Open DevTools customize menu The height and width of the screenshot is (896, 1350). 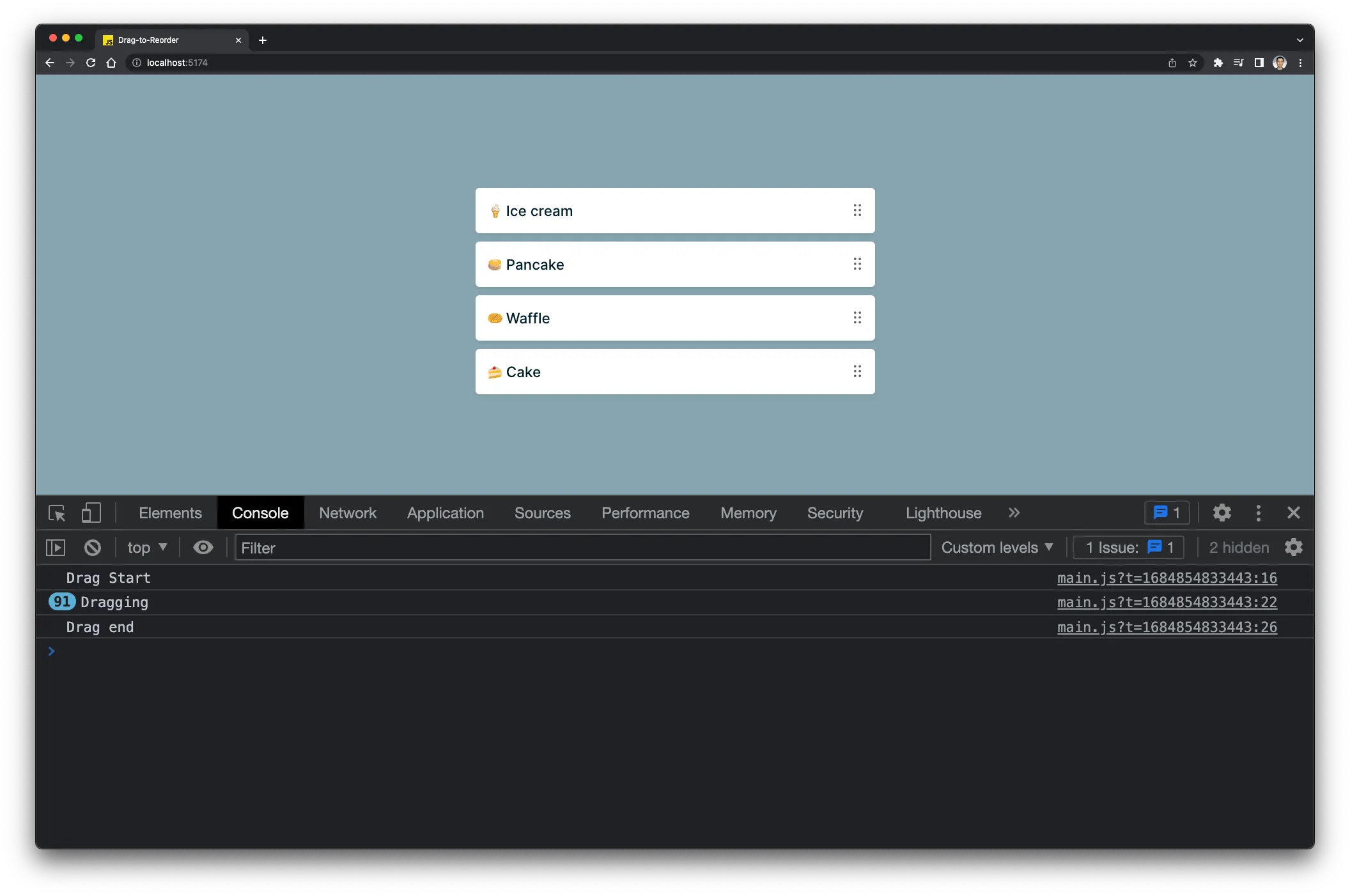pyautogui.click(x=1259, y=513)
